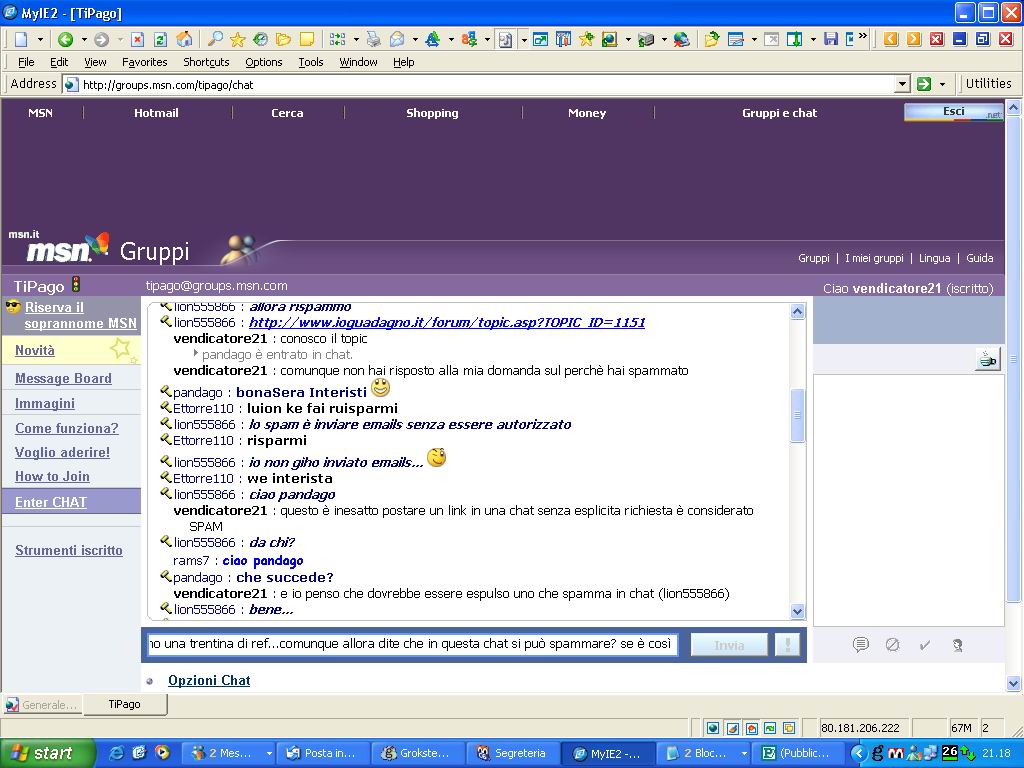Show hidden tray icons with the arrow

pos(858,753)
